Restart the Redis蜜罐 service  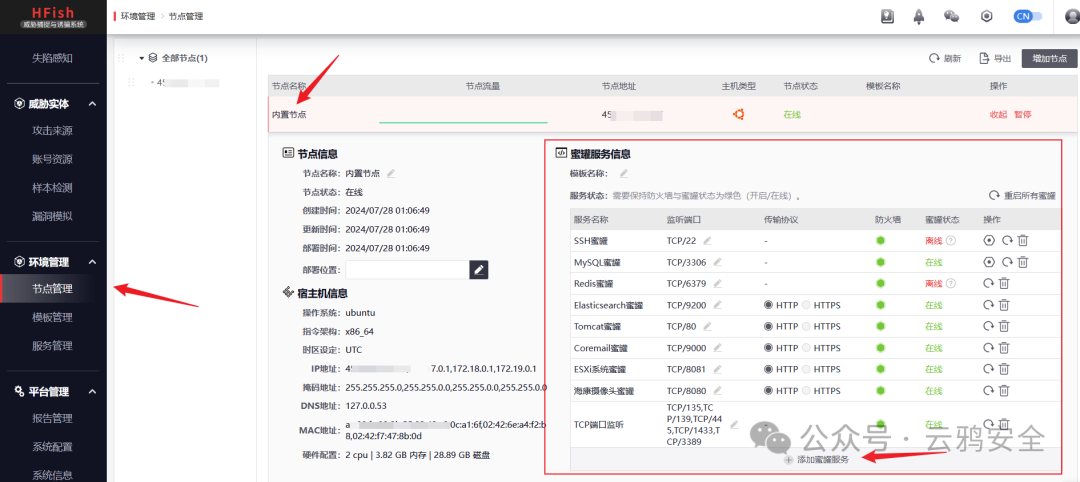pyautogui.click(x=989, y=283)
